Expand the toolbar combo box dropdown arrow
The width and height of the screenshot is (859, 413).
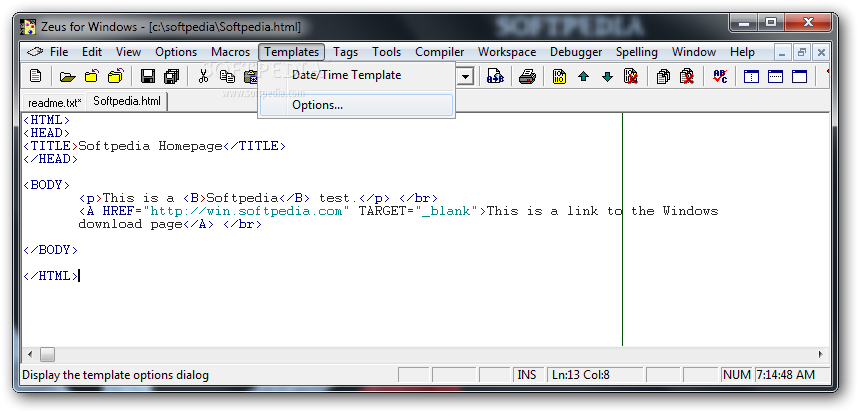point(465,76)
